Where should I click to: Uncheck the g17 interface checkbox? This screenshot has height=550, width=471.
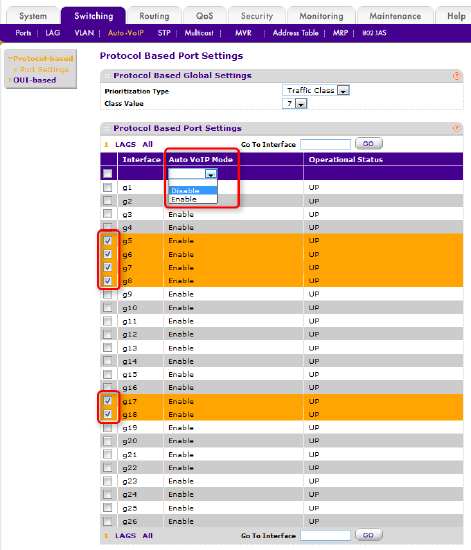tap(108, 401)
